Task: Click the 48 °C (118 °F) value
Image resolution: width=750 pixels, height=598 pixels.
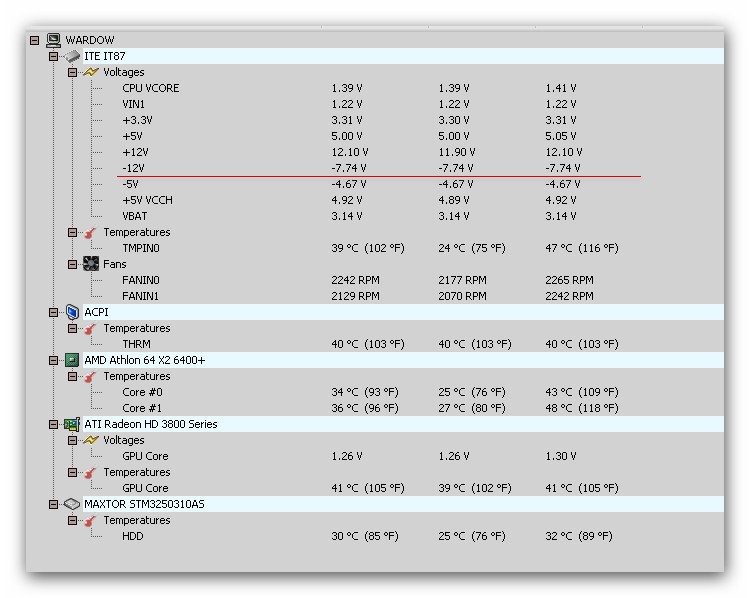Action: (582, 409)
